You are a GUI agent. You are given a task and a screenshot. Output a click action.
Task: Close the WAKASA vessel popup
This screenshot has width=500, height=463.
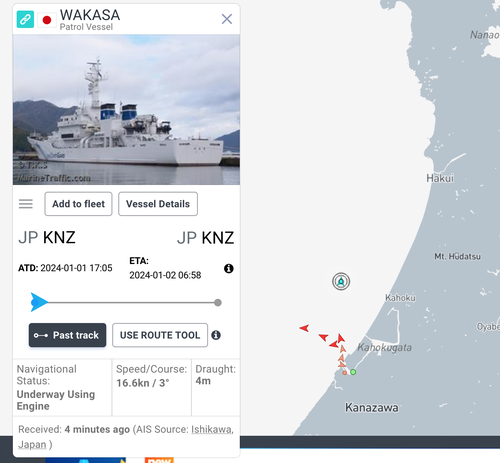click(x=227, y=19)
